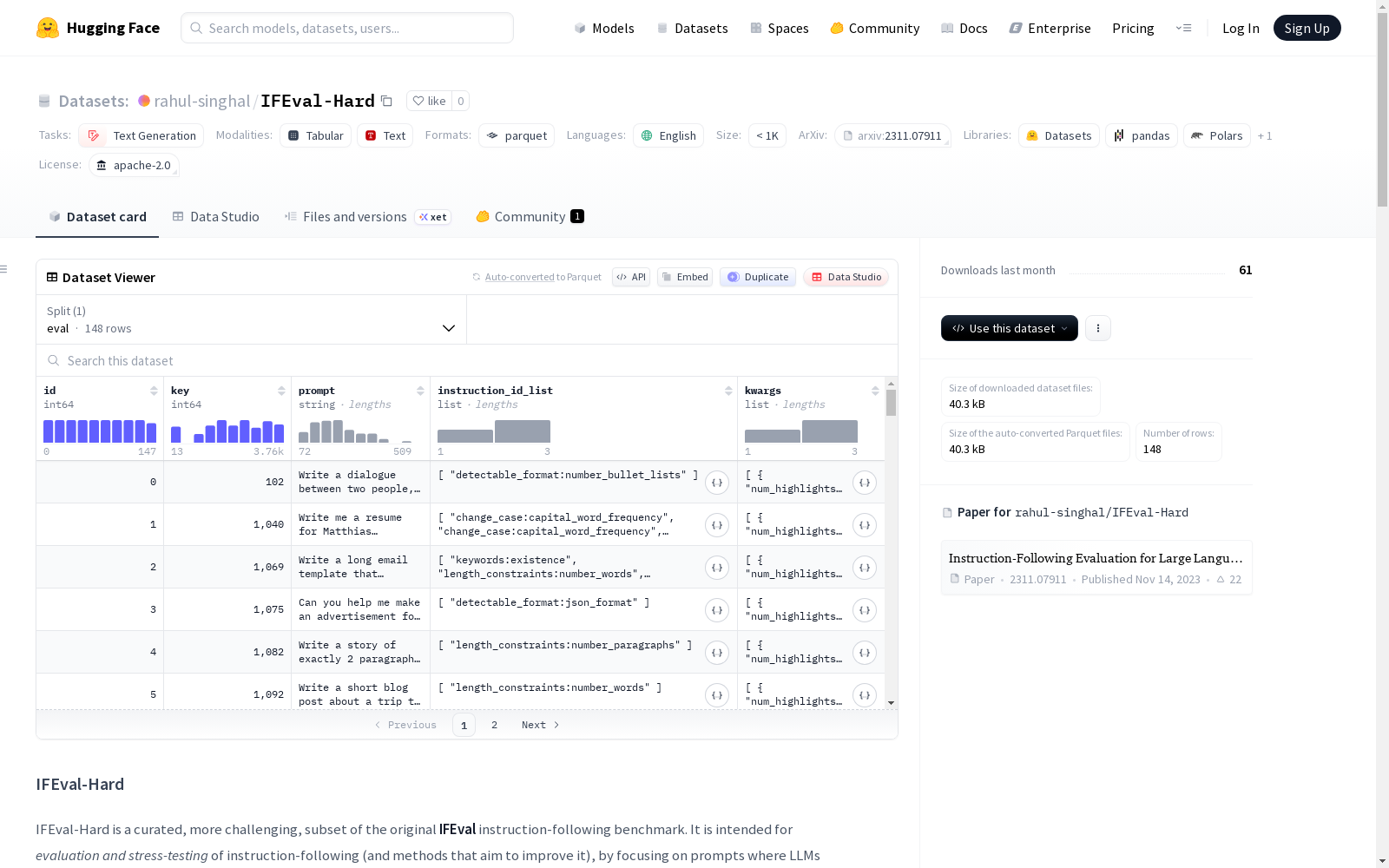Expand cell viewer for row 0 instruction_id_list
Screen dimensions: 1389x868
[x=717, y=483]
